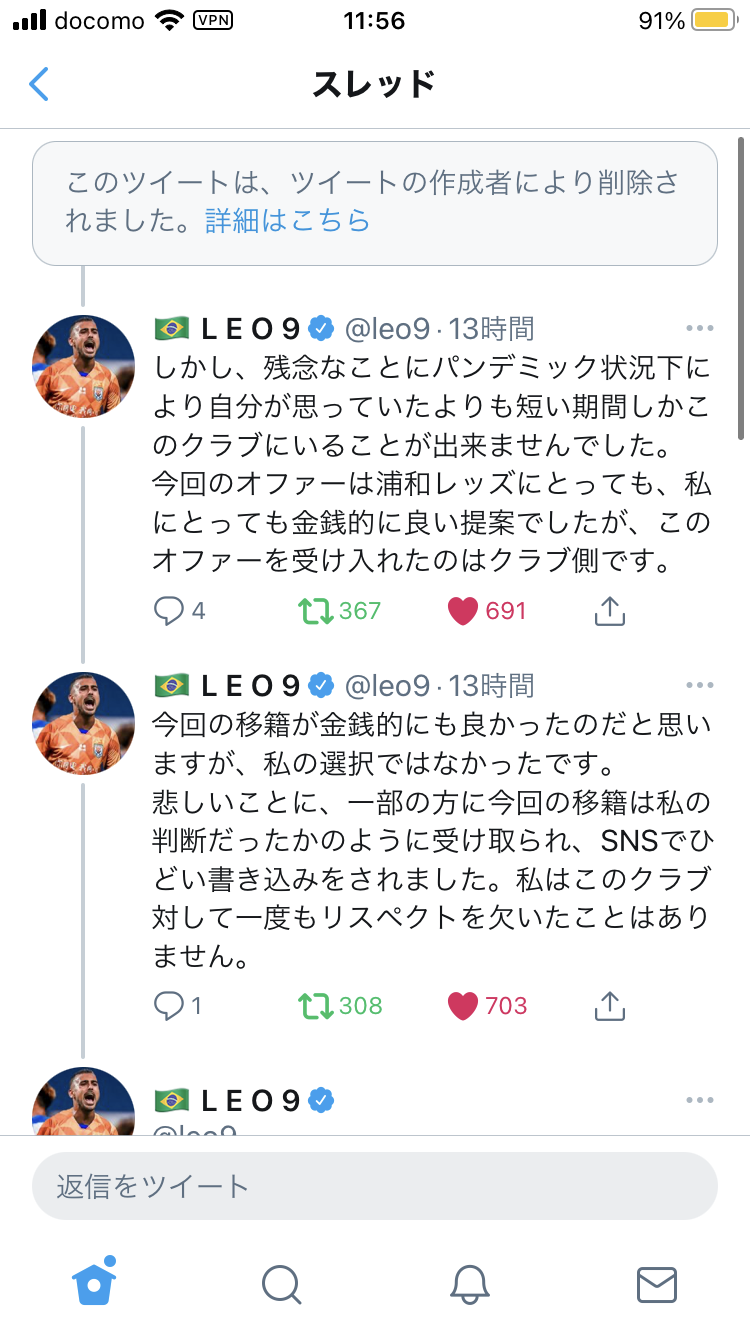
Task: Reply to the tweet with 1 reply
Action: click(x=168, y=1006)
